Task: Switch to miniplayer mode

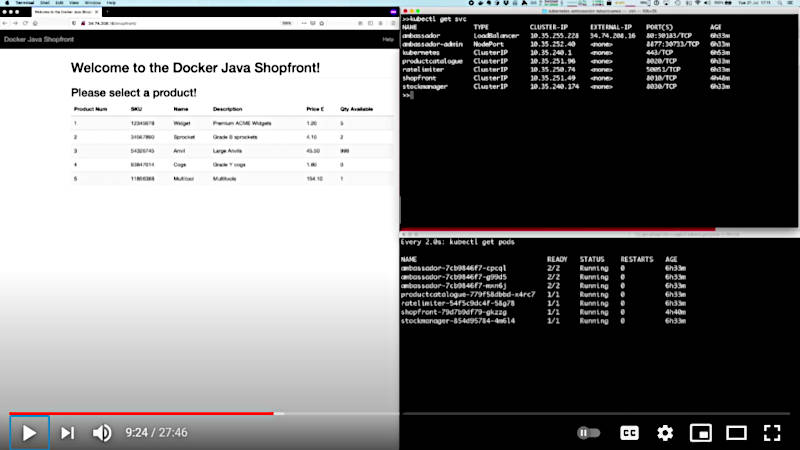Action: [x=701, y=433]
